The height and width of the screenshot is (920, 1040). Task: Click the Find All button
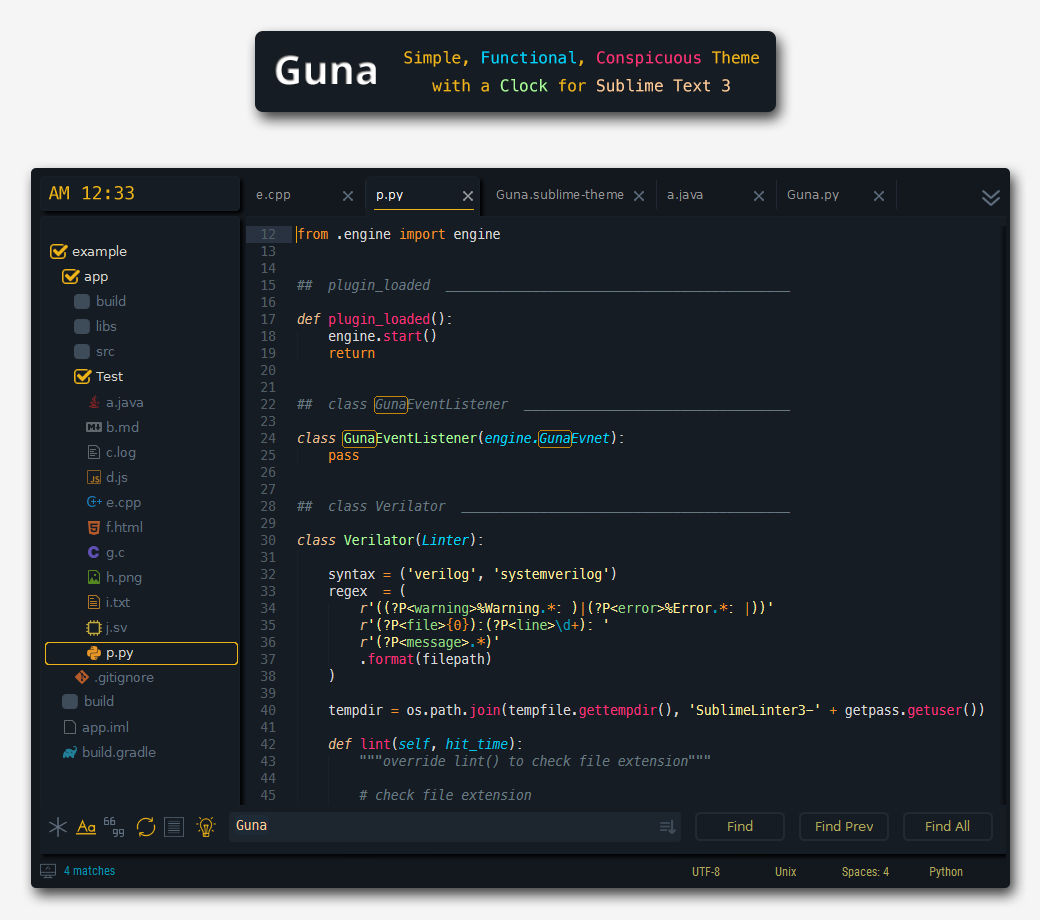pyautogui.click(x=947, y=826)
